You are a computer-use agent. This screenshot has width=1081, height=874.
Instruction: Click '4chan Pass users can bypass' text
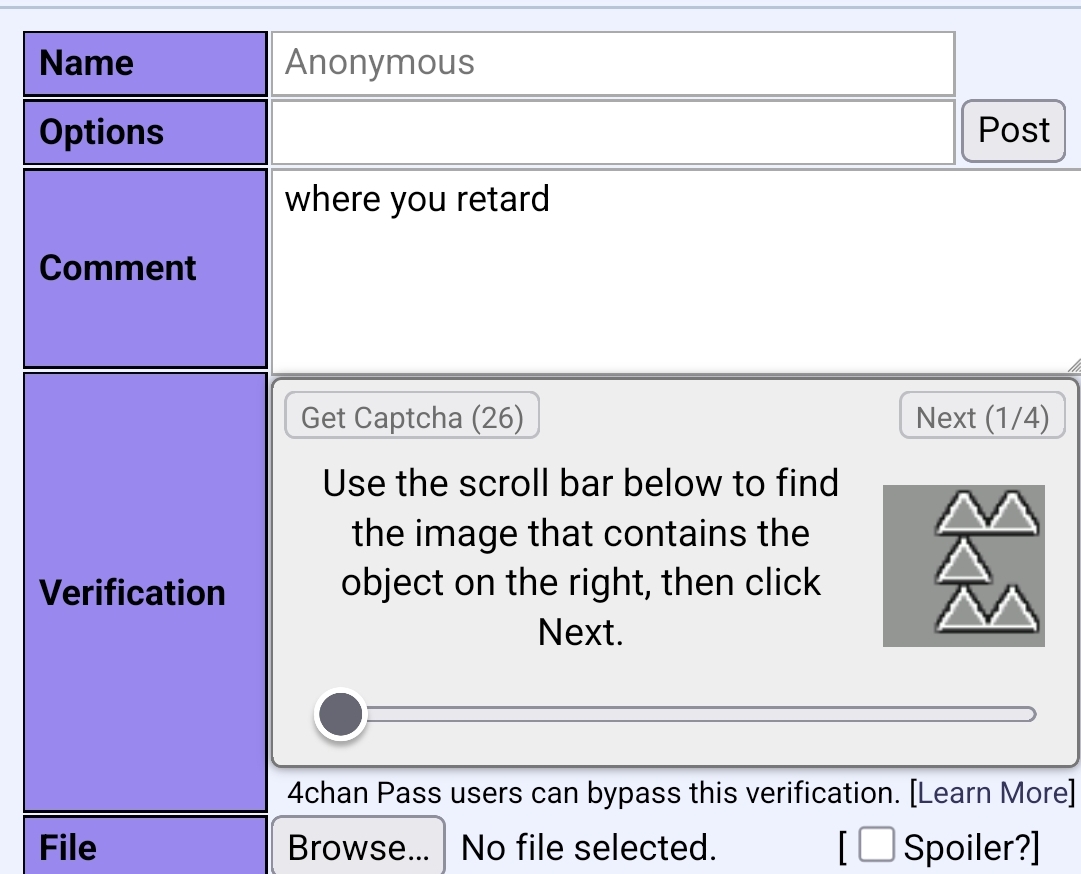tap(485, 793)
